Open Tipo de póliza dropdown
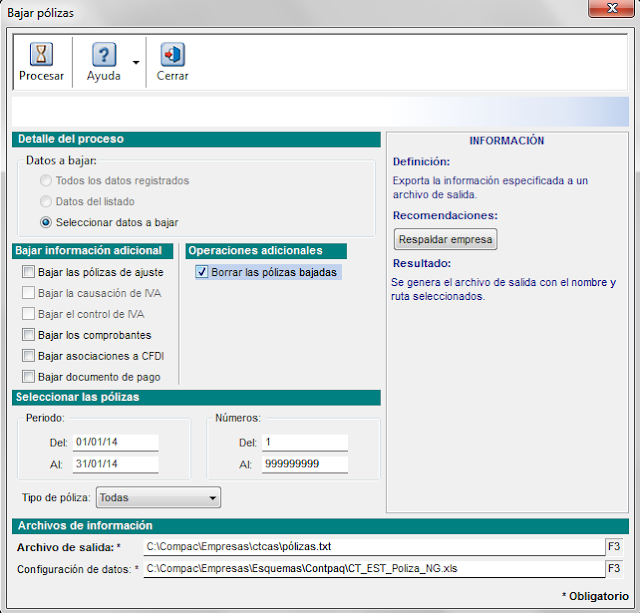This screenshot has height=613, width=640. click(x=158, y=498)
